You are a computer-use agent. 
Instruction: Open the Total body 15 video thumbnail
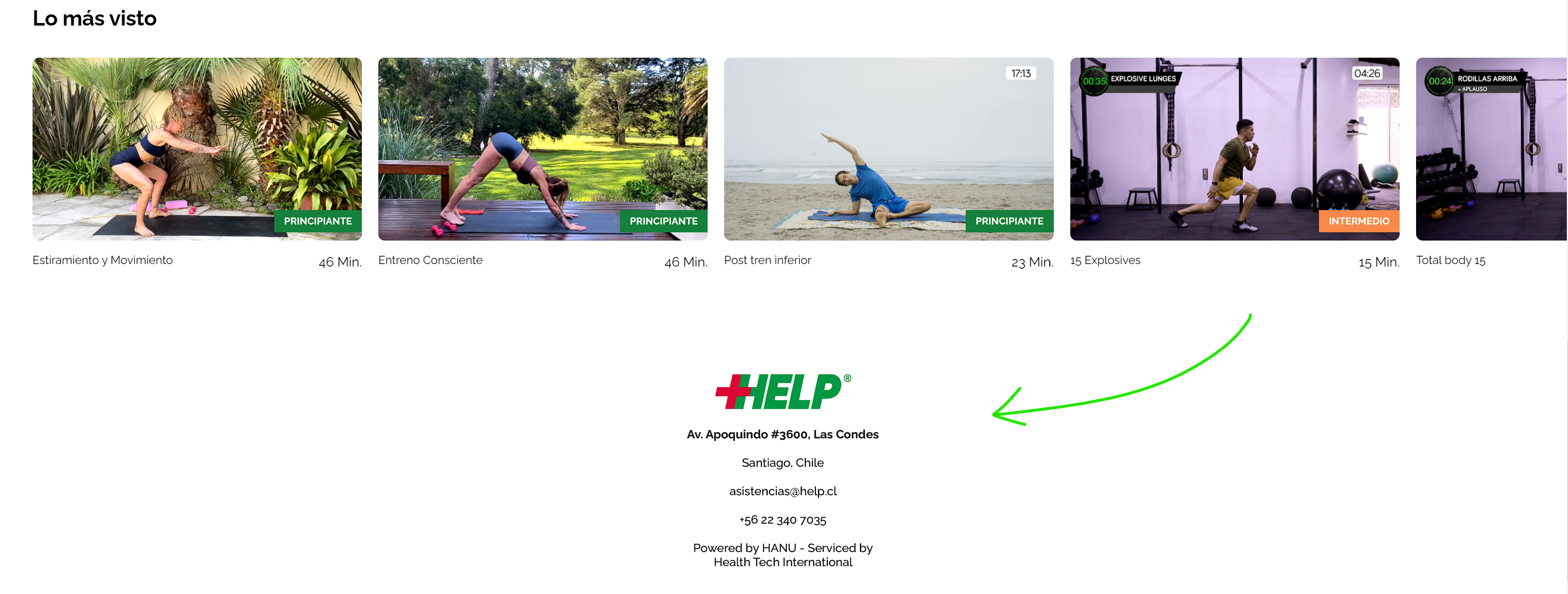(1491, 149)
